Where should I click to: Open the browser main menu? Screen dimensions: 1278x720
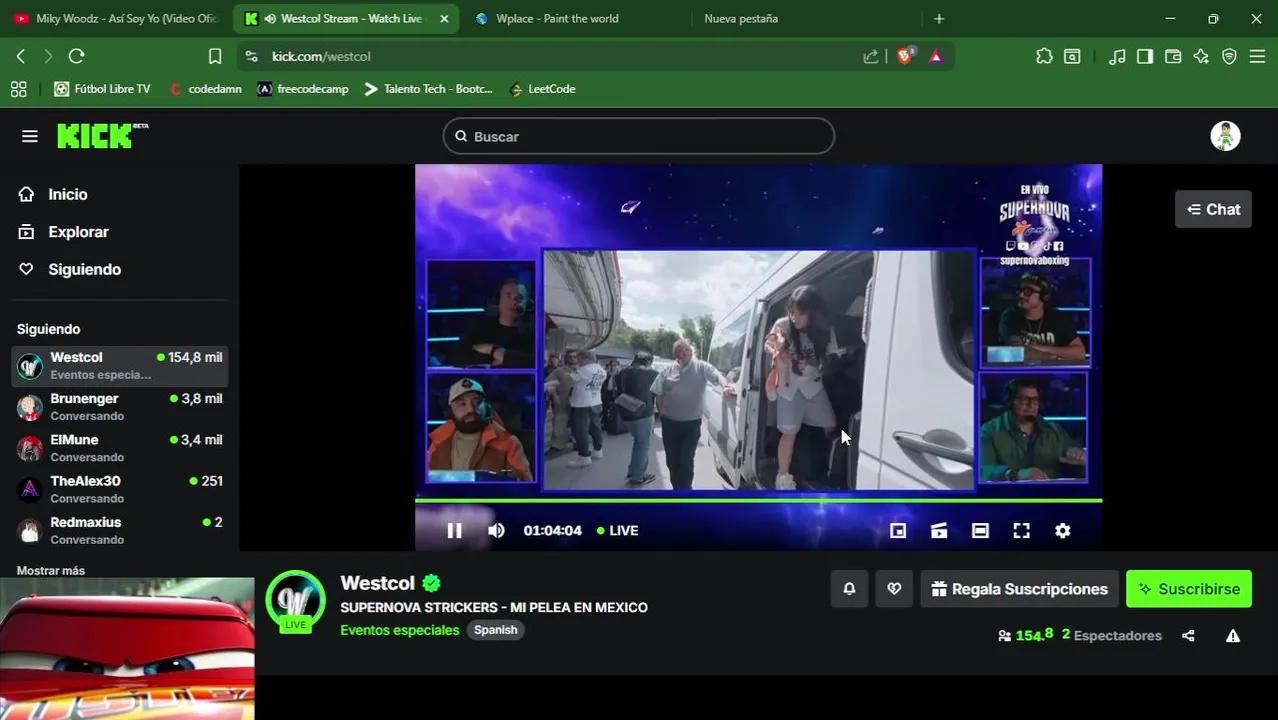(x=1257, y=57)
